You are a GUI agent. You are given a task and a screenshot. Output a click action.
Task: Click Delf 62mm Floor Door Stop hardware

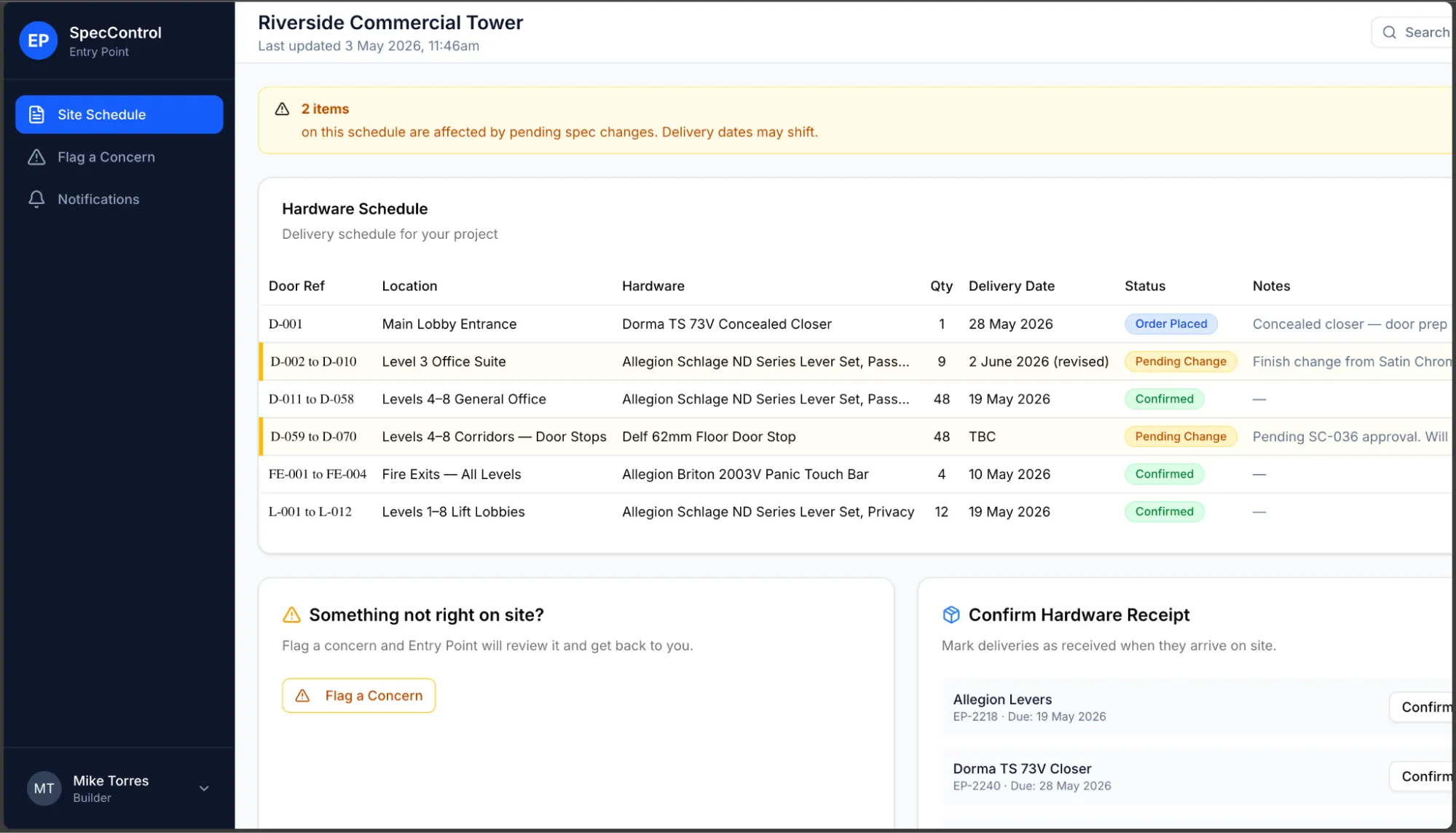click(709, 436)
